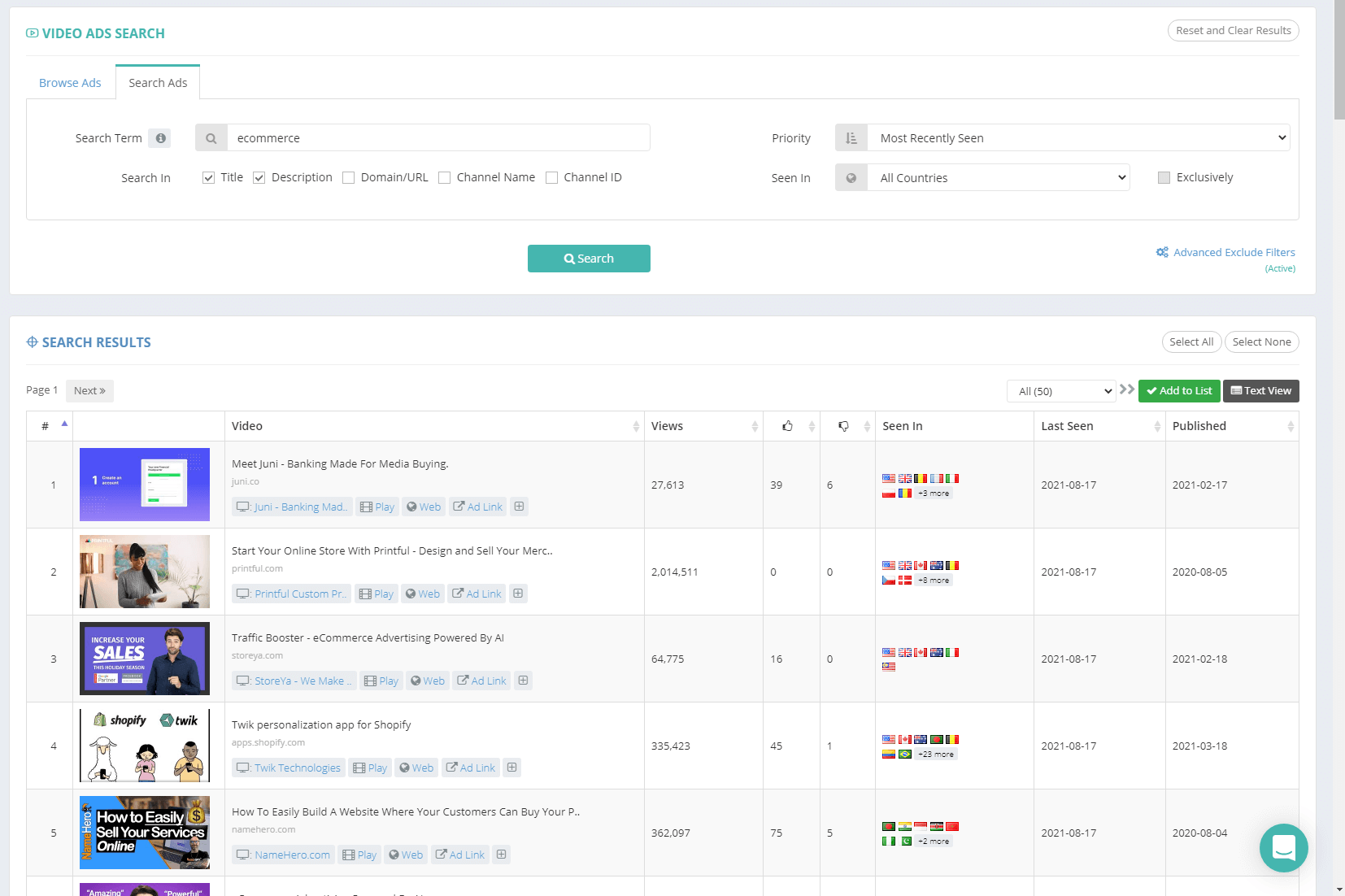Open the live chat widget
Screen dimensions: 1345x896
point(1283,848)
